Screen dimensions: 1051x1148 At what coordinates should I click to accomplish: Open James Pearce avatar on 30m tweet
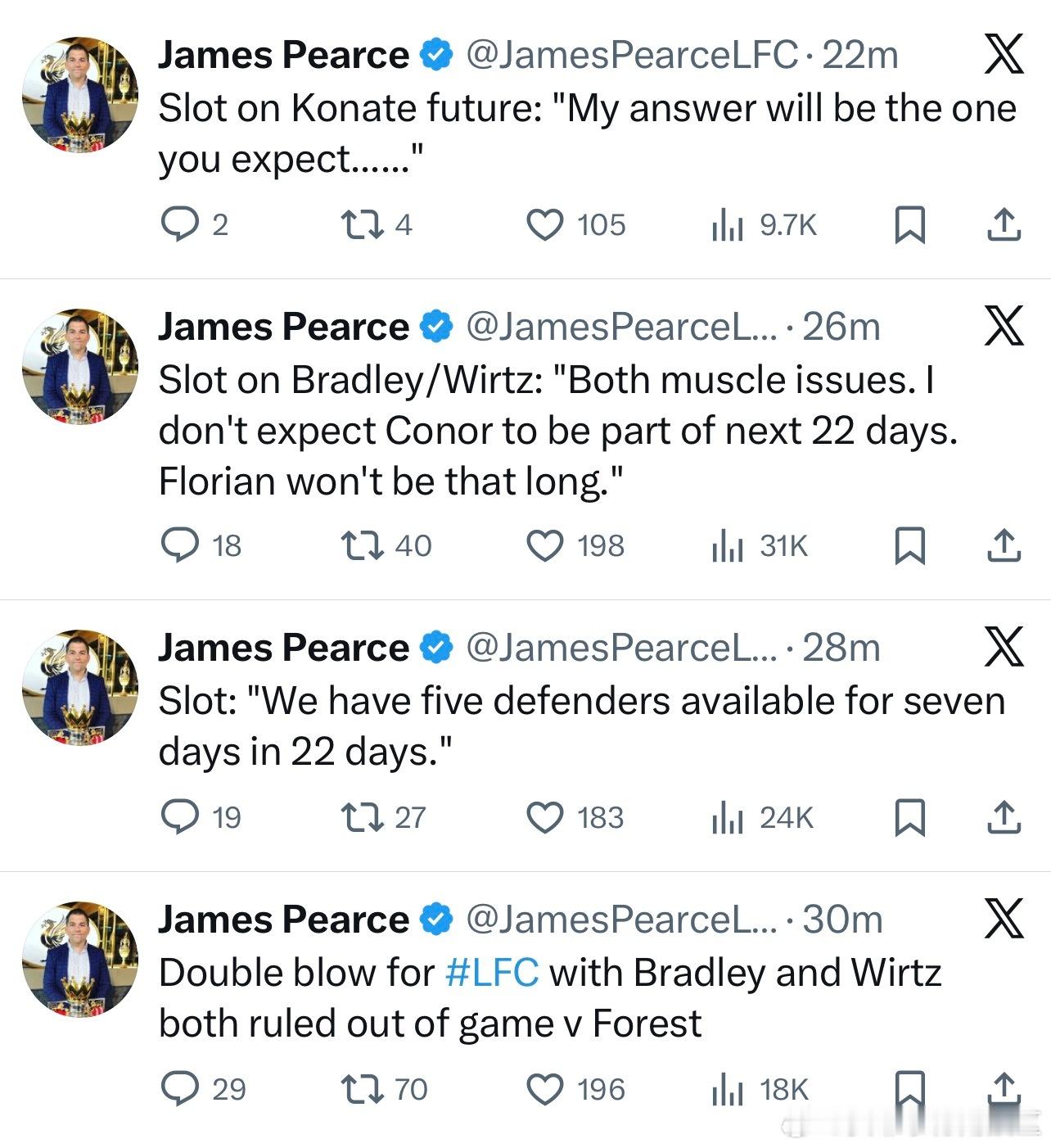tap(80, 959)
